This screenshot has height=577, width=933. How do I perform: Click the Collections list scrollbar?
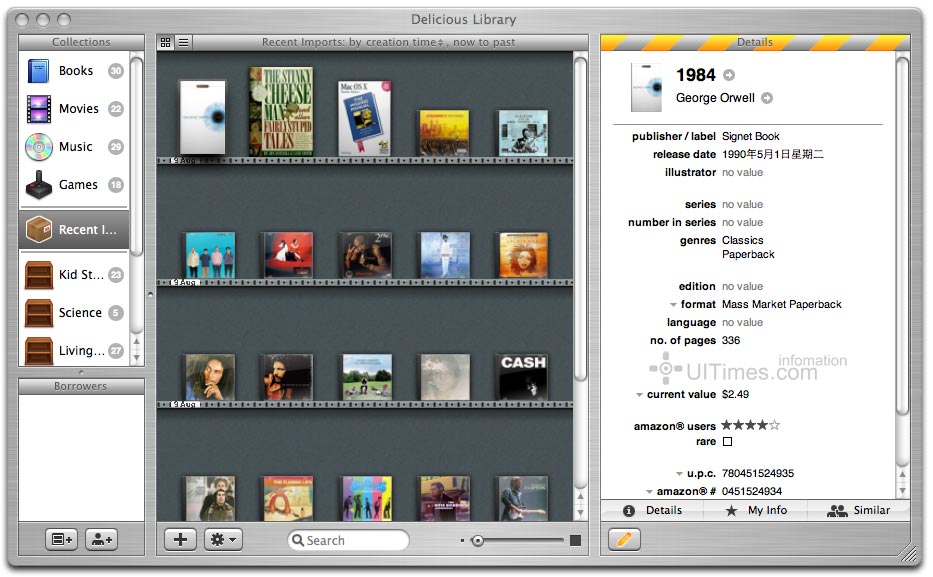tap(136, 155)
